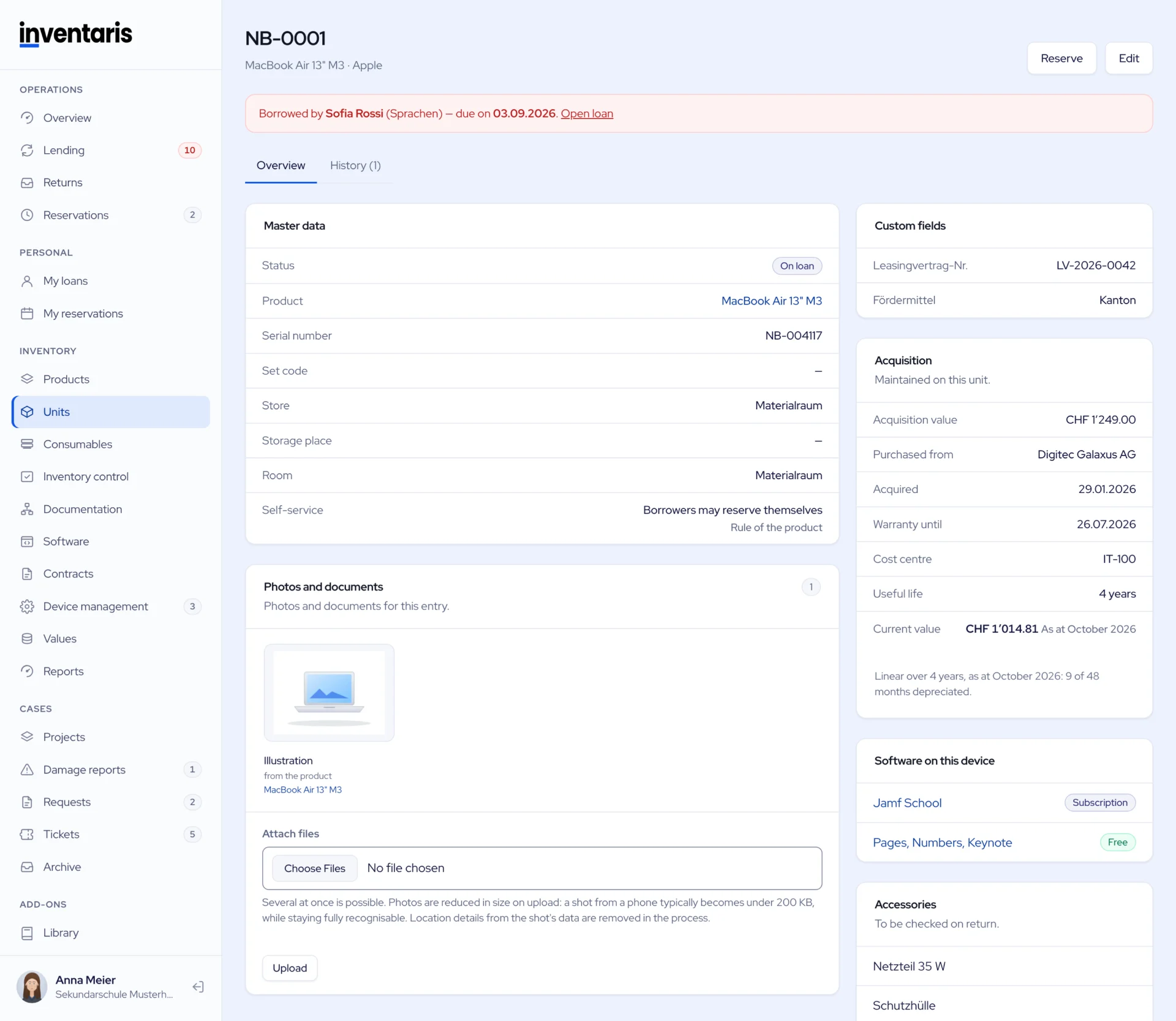This screenshot has height=1021, width=1176.
Task: Click the Documentation hierarchy icon
Action: (27, 509)
